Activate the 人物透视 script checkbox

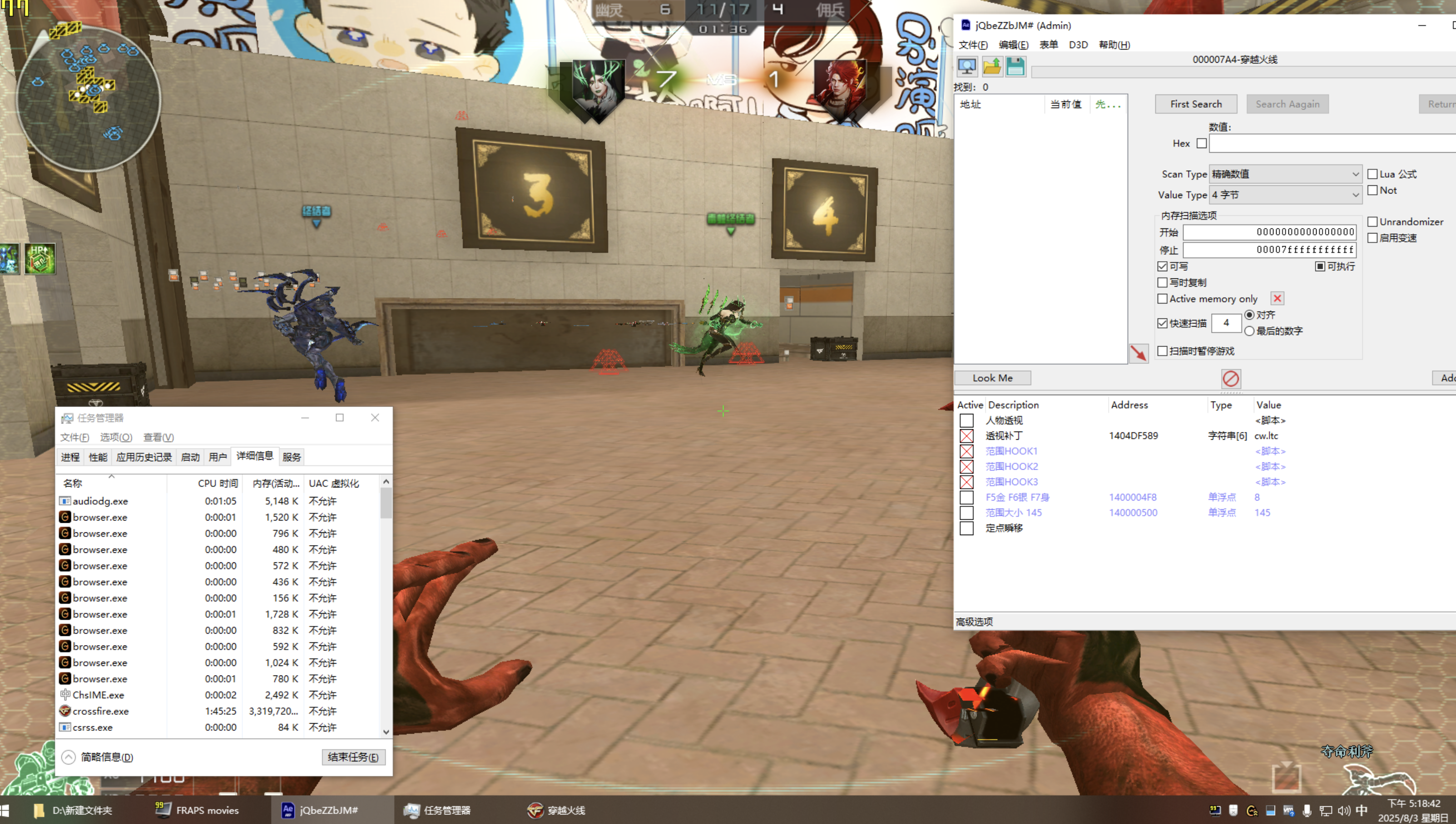(x=966, y=421)
